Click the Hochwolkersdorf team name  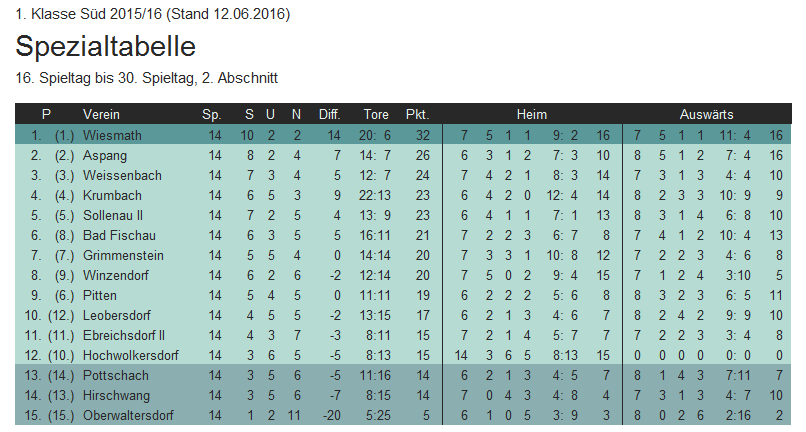click(x=131, y=355)
